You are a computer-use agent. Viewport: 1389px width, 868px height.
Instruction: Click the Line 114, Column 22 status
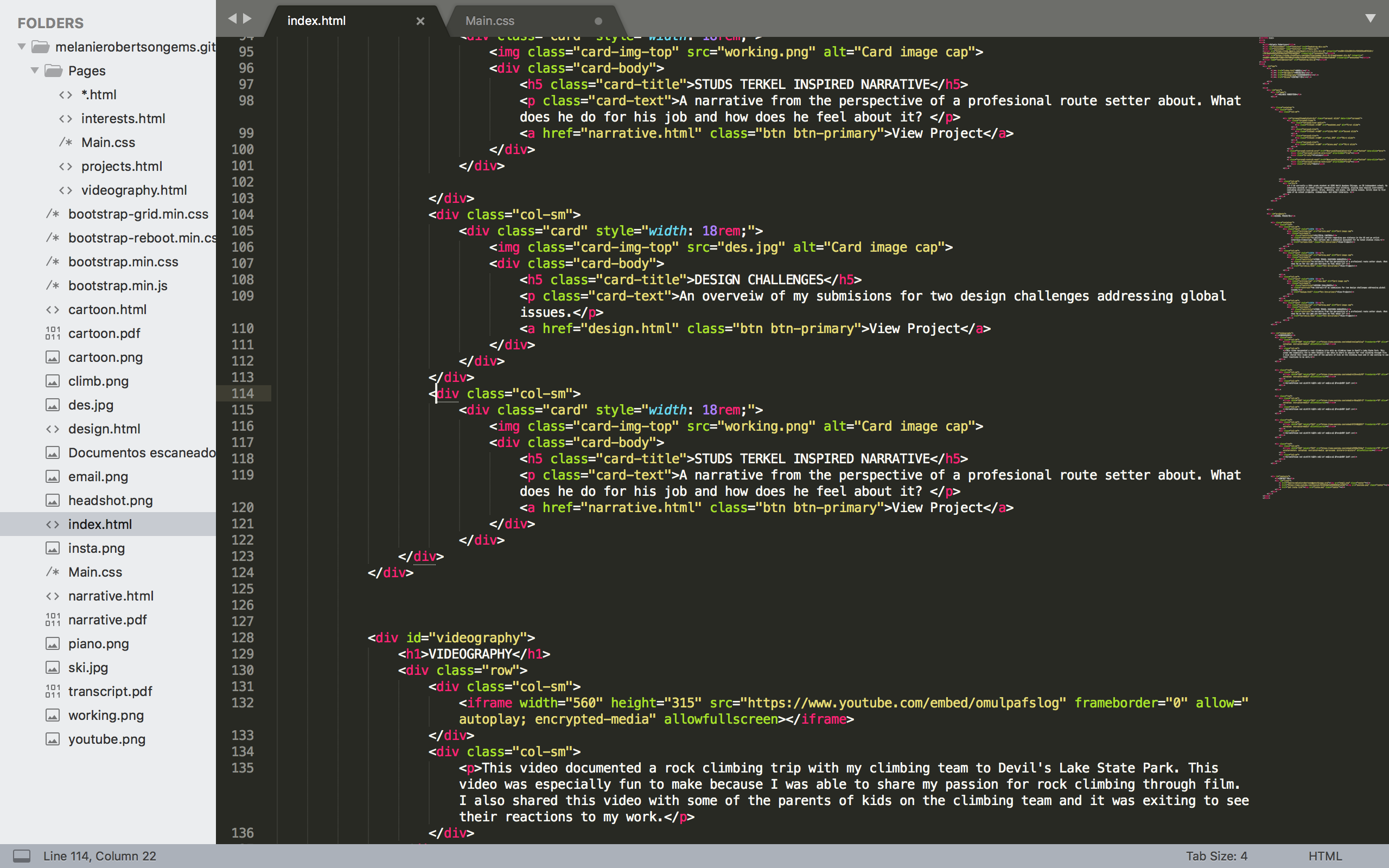point(99,856)
